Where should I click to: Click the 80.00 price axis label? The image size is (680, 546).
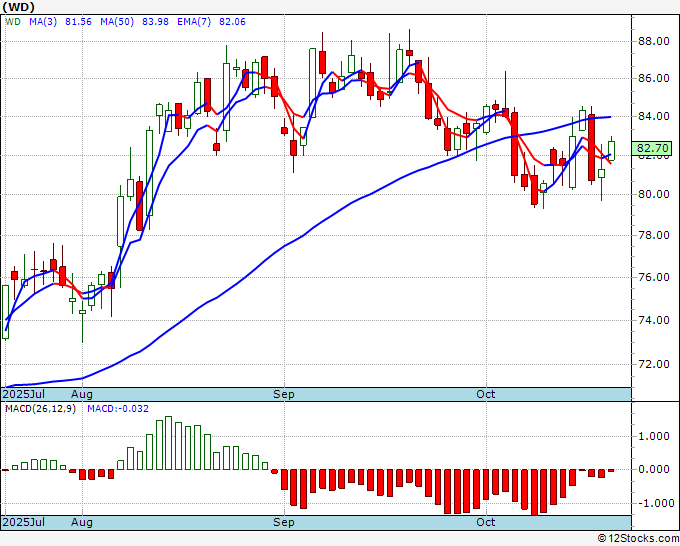(653, 194)
